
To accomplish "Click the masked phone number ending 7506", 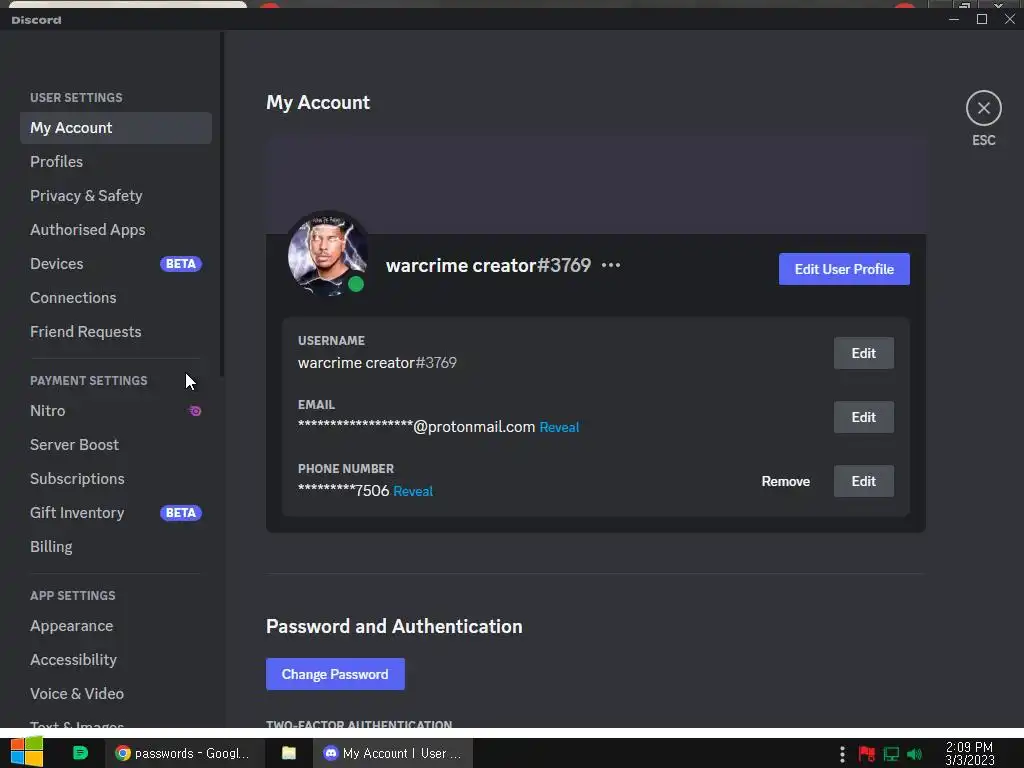I will point(344,490).
